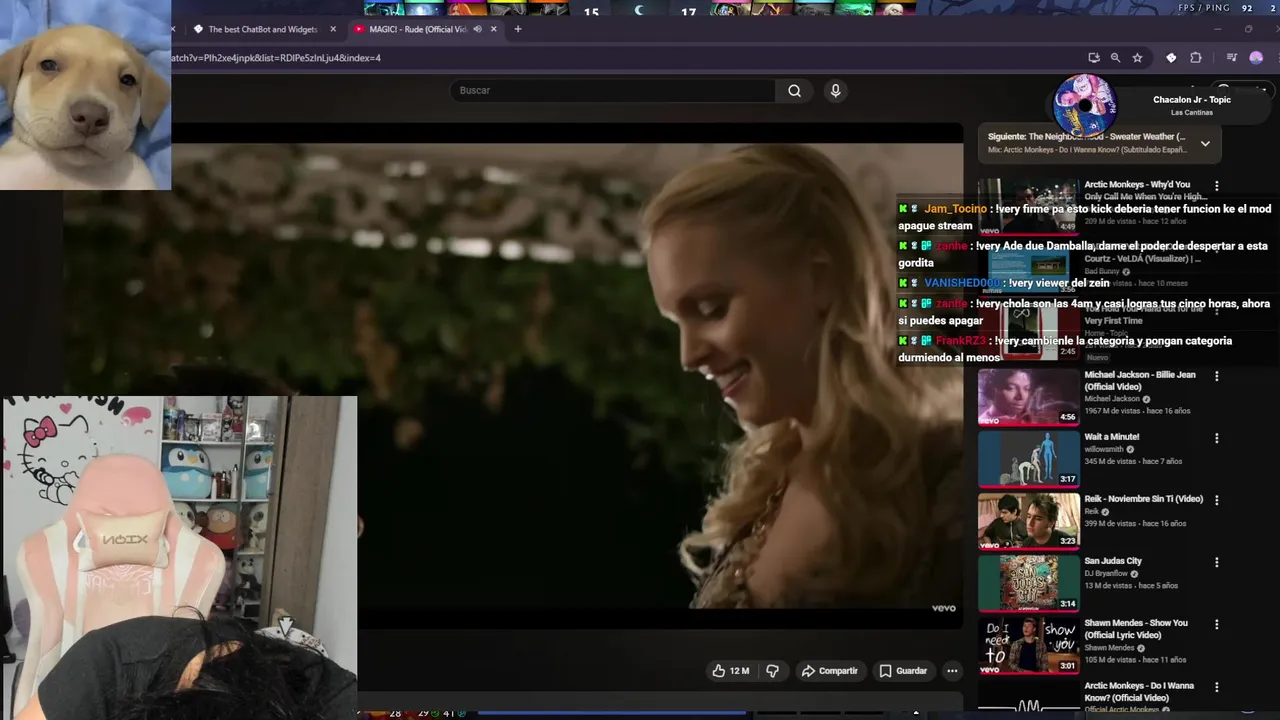Focus the Buscar search field
The width and height of the screenshot is (1280, 720).
pos(611,90)
